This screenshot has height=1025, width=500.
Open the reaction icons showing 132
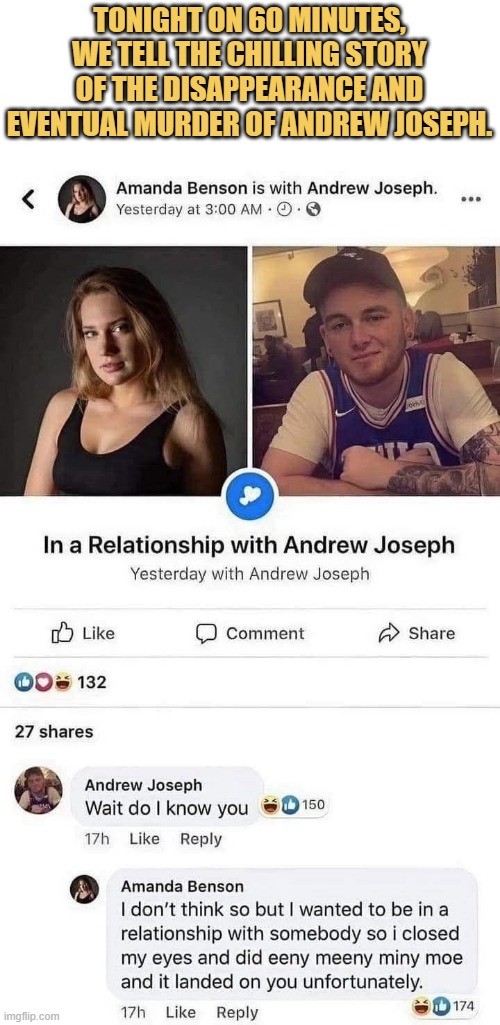[60, 682]
